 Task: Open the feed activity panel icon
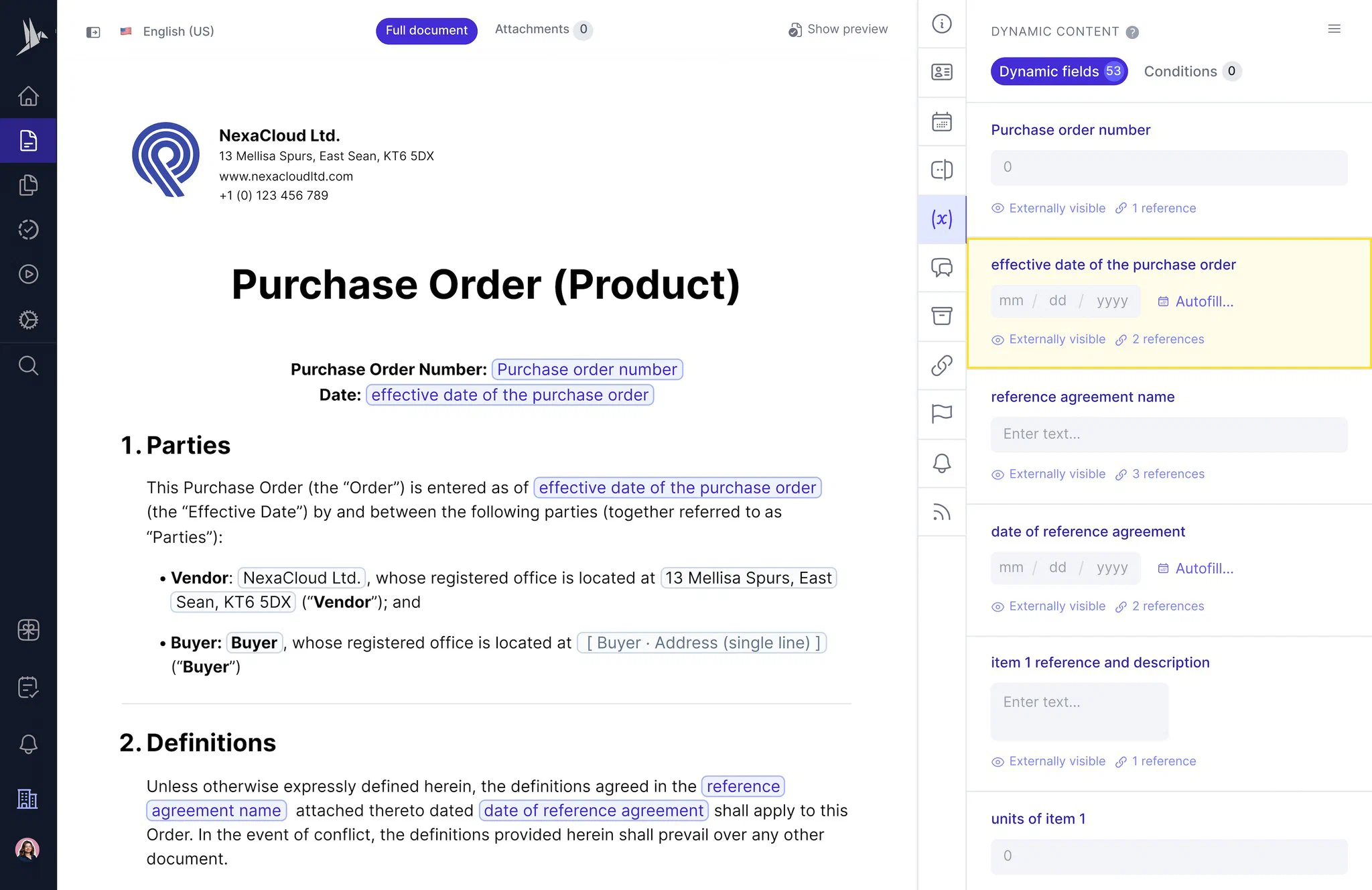pyautogui.click(x=942, y=512)
